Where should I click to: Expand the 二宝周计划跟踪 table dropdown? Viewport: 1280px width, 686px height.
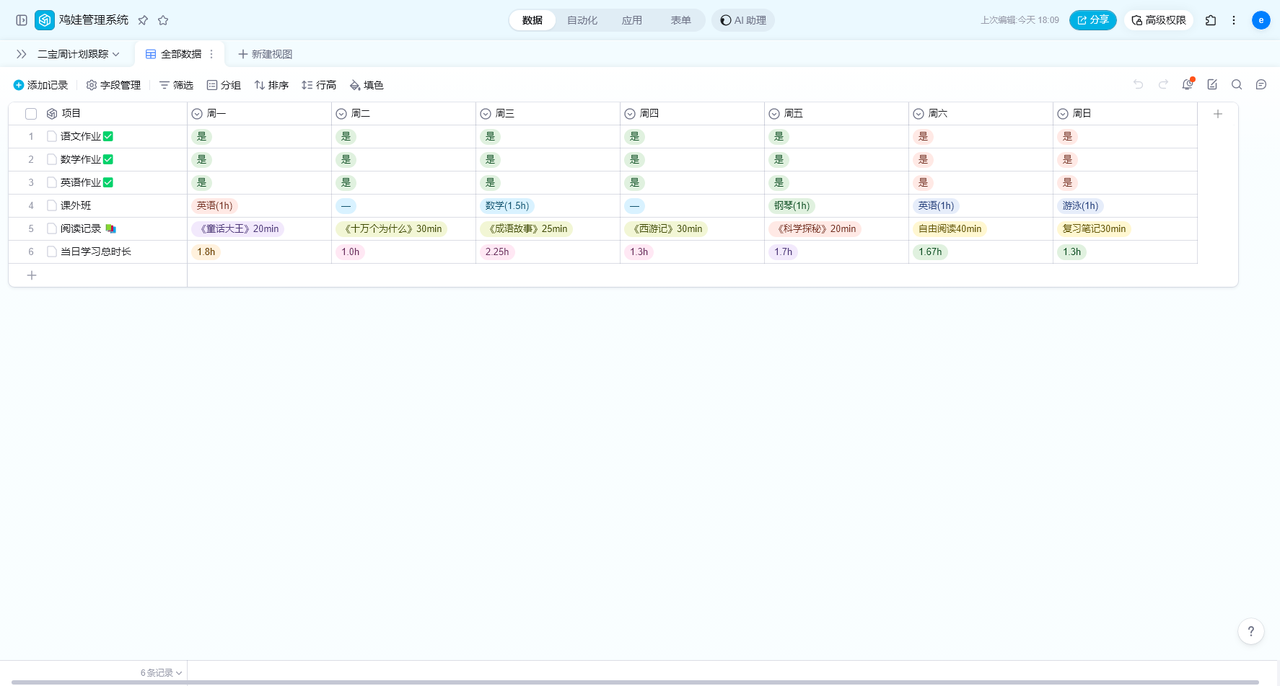pyautogui.click(x=116, y=54)
